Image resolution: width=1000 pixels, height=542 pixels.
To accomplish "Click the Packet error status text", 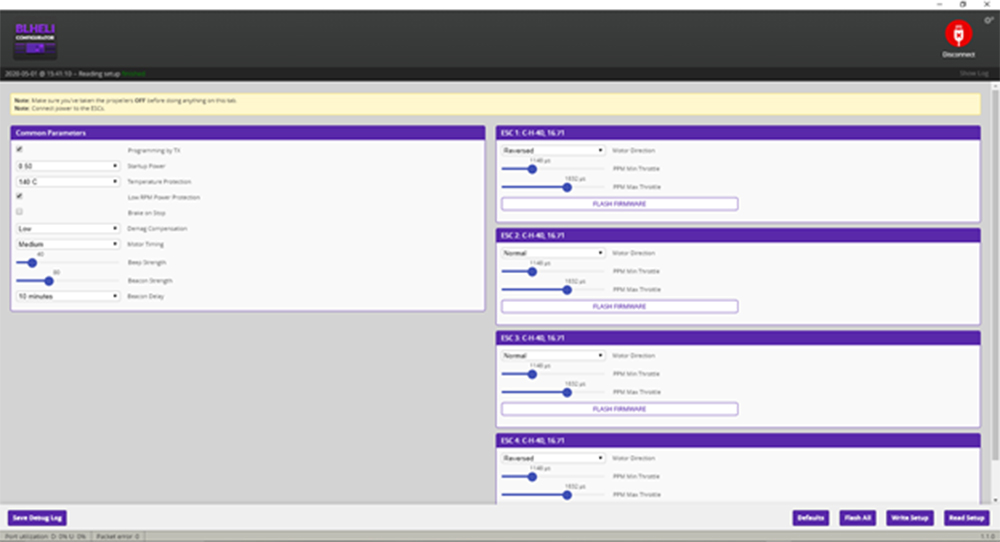I will pyautogui.click(x=118, y=537).
